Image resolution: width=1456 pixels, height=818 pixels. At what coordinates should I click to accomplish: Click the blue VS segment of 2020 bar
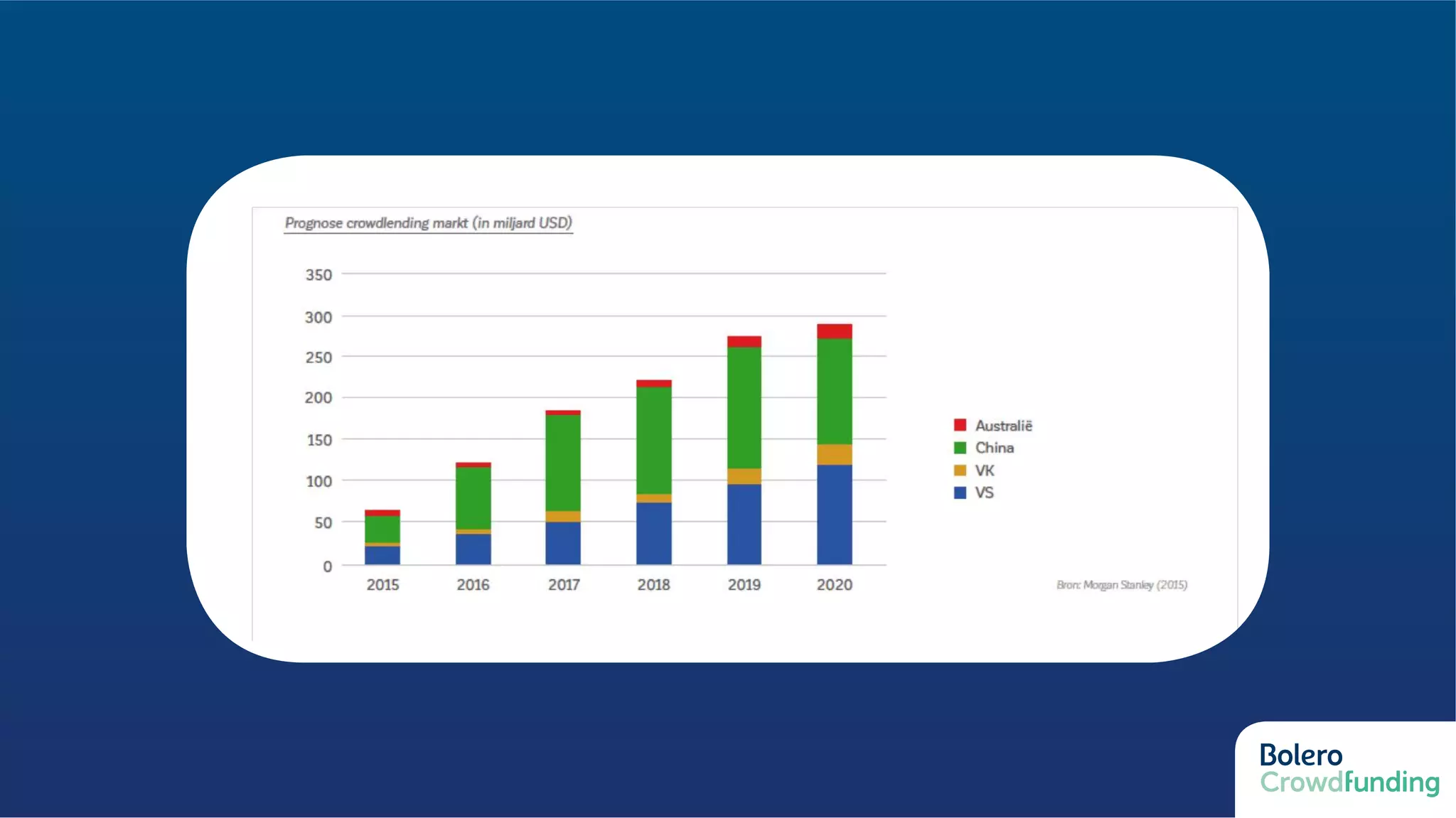point(834,515)
